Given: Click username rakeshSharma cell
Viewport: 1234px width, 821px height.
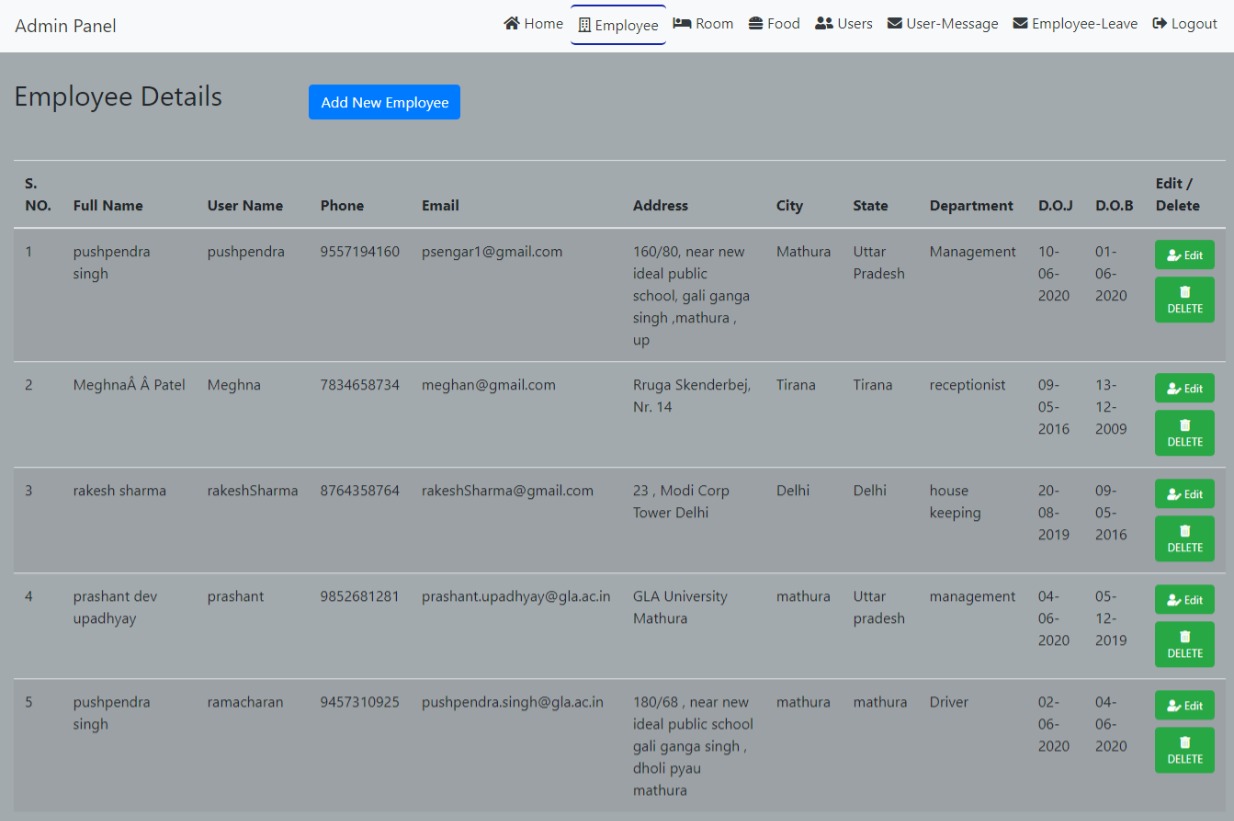Looking at the screenshot, I should pyautogui.click(x=252, y=491).
